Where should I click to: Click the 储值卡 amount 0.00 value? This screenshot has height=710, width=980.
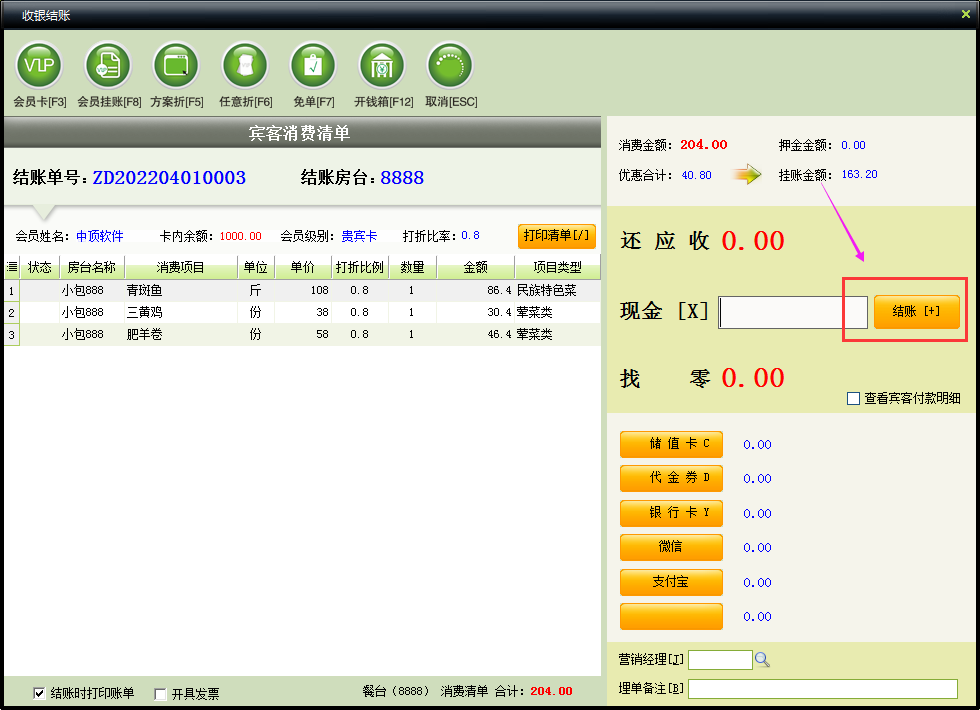tap(758, 444)
